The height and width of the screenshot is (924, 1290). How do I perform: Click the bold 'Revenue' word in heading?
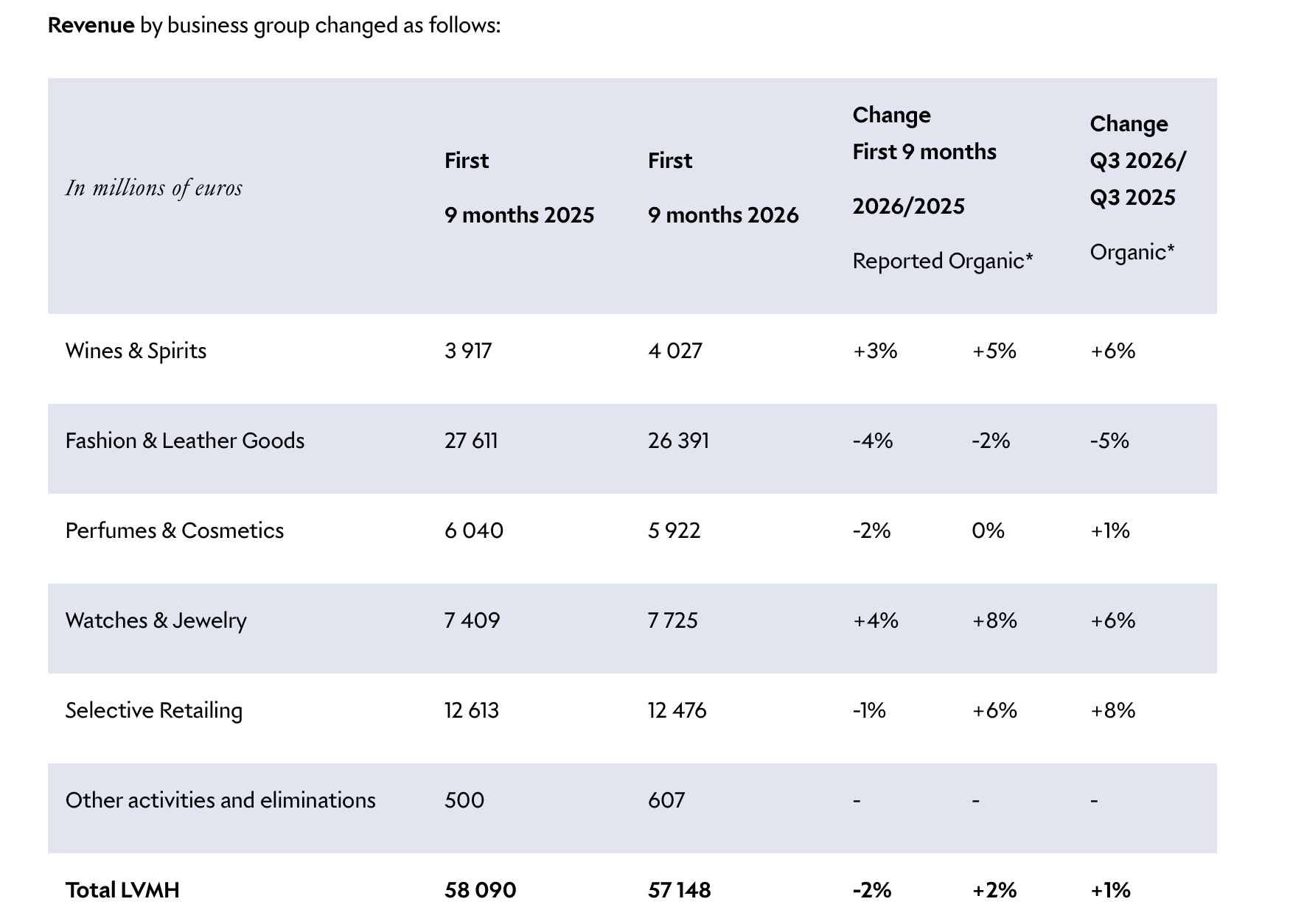[91, 26]
